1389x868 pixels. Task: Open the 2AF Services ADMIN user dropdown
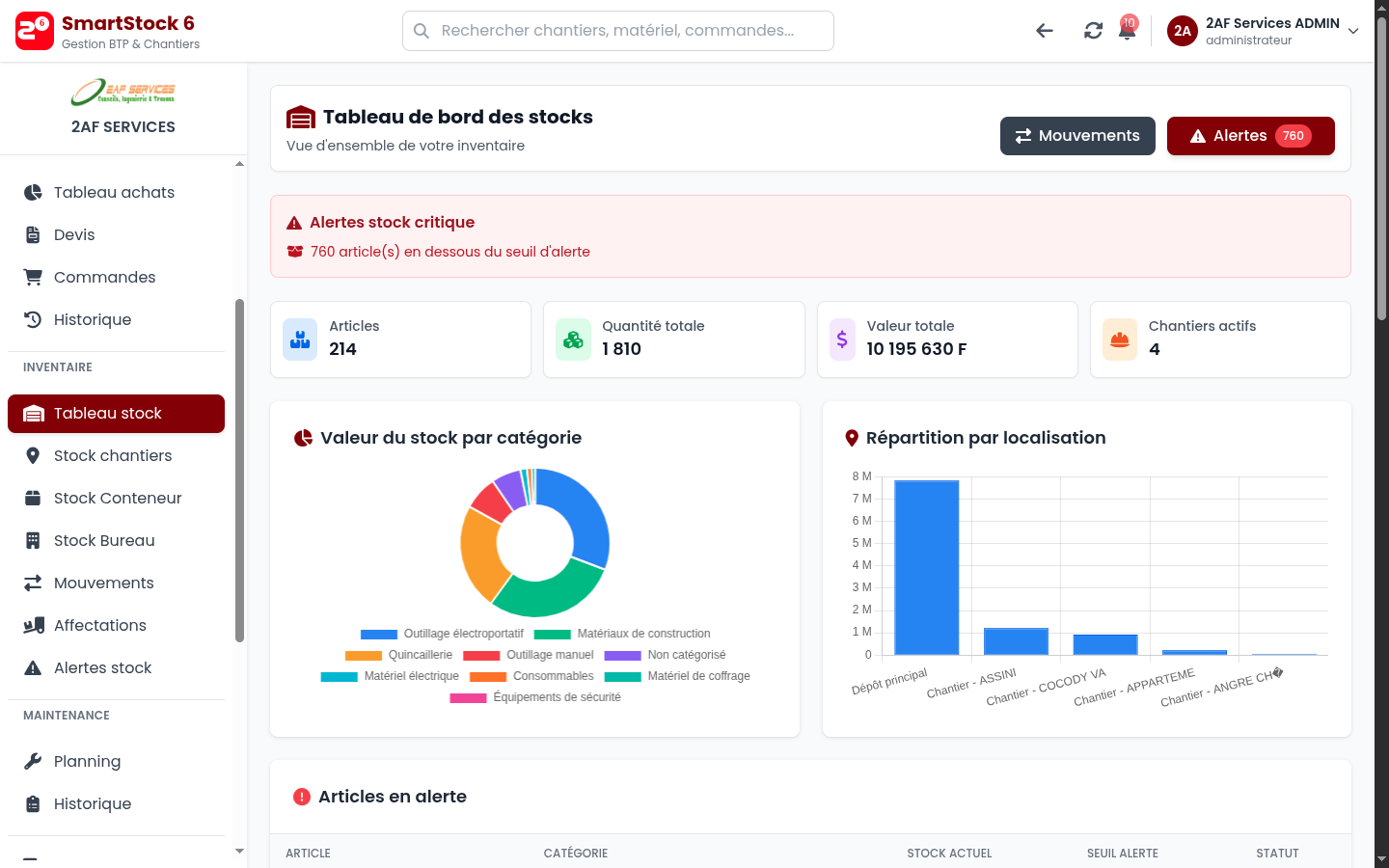1264,31
